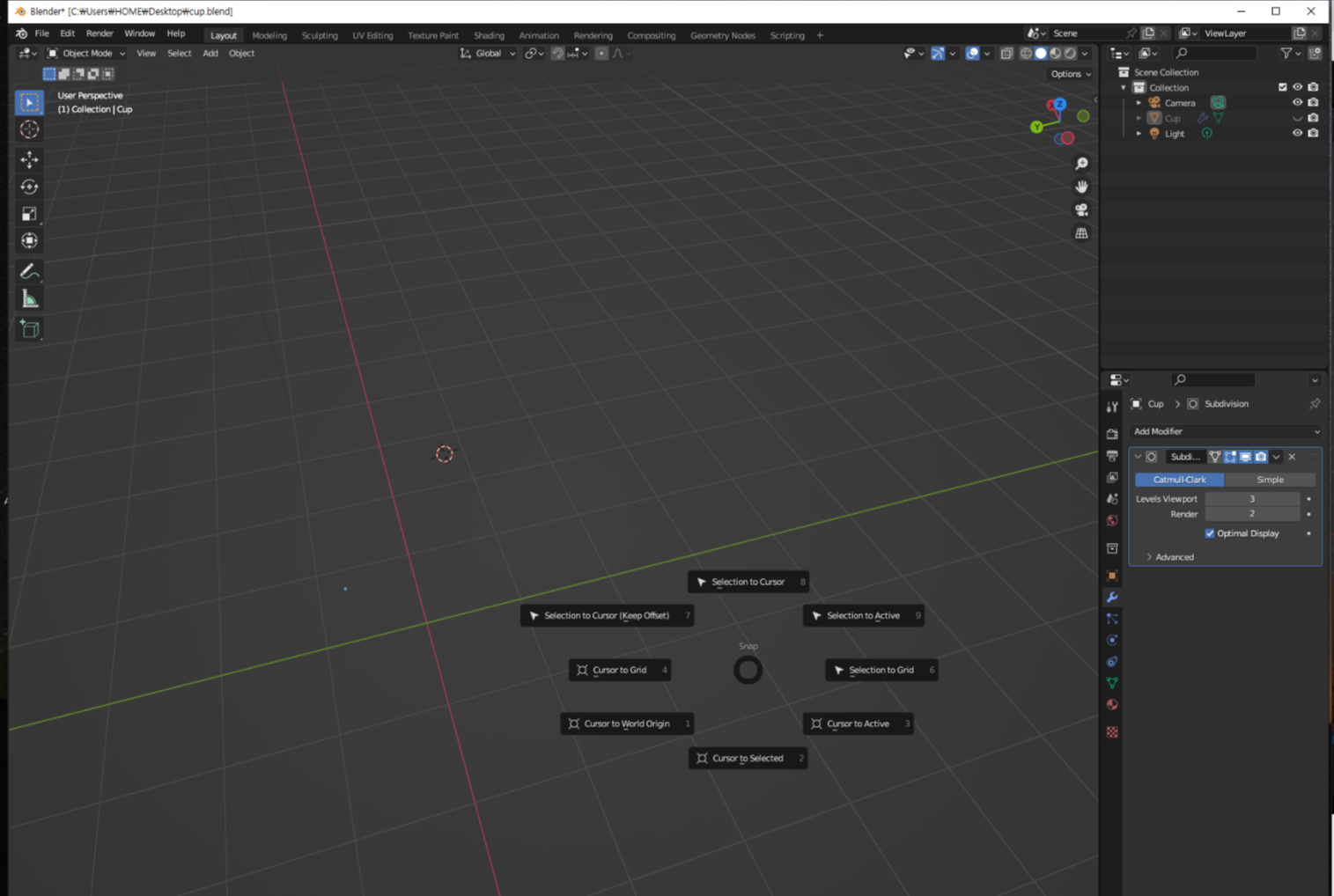Activate the Rotate tool
Viewport: 1334px width, 896px height.
coord(29,187)
